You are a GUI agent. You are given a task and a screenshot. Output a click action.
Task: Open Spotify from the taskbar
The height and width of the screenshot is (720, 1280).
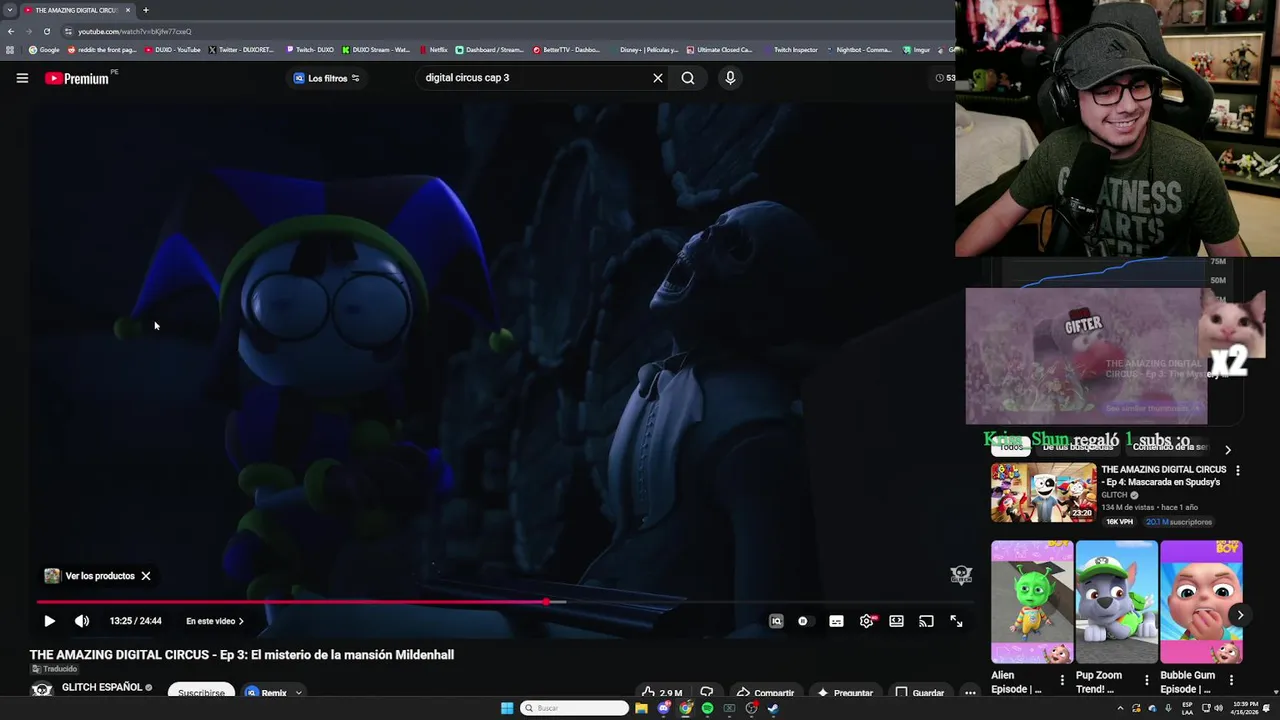[707, 708]
